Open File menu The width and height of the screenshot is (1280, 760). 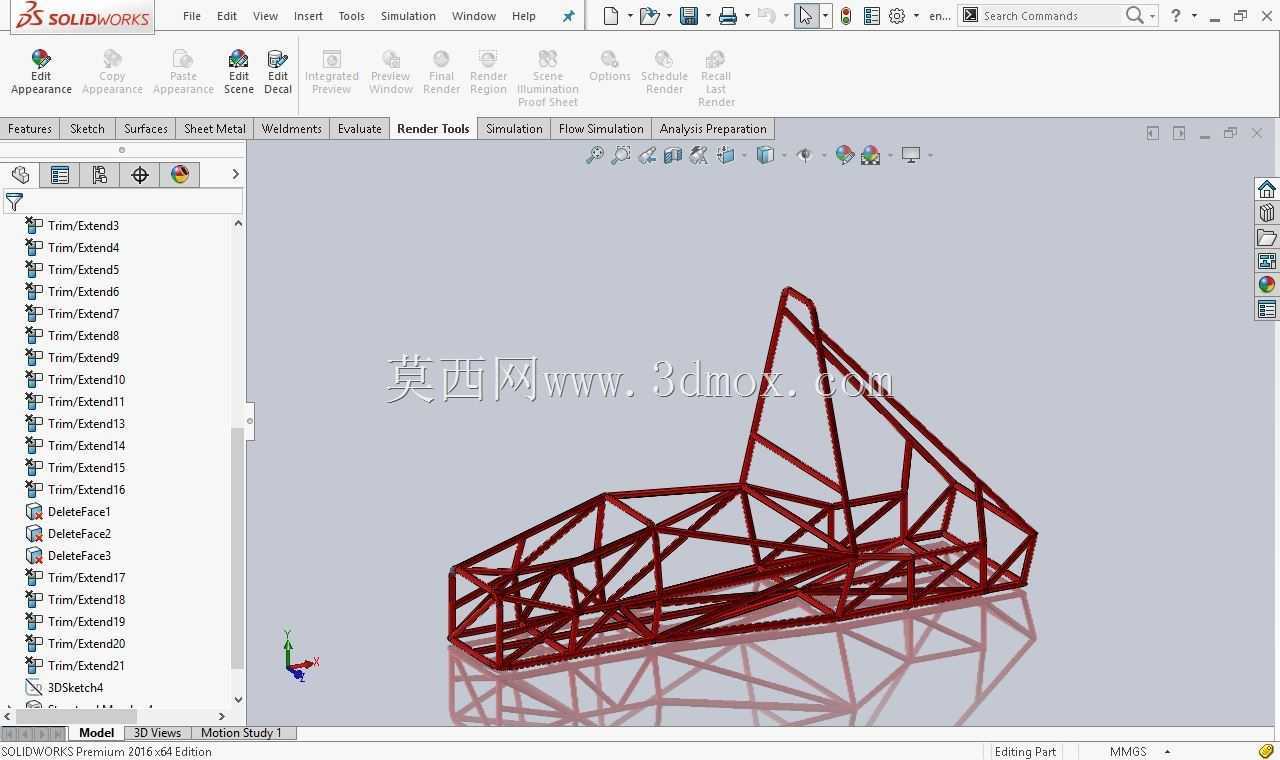pyautogui.click(x=191, y=16)
